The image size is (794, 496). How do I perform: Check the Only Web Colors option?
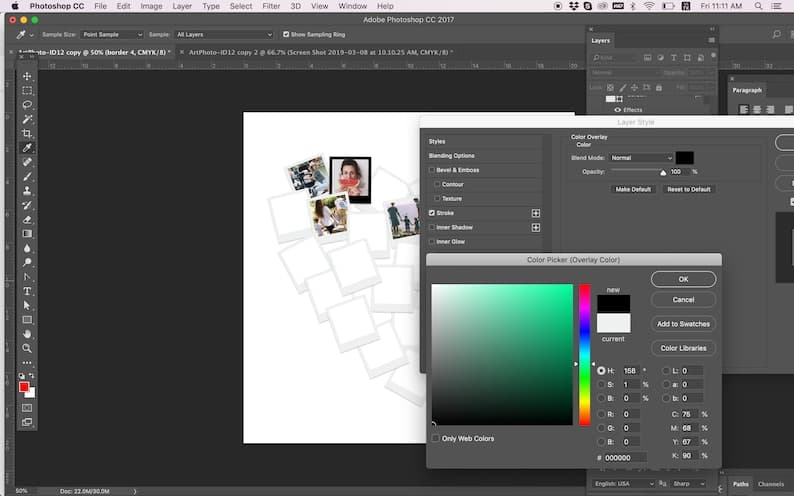click(x=435, y=438)
